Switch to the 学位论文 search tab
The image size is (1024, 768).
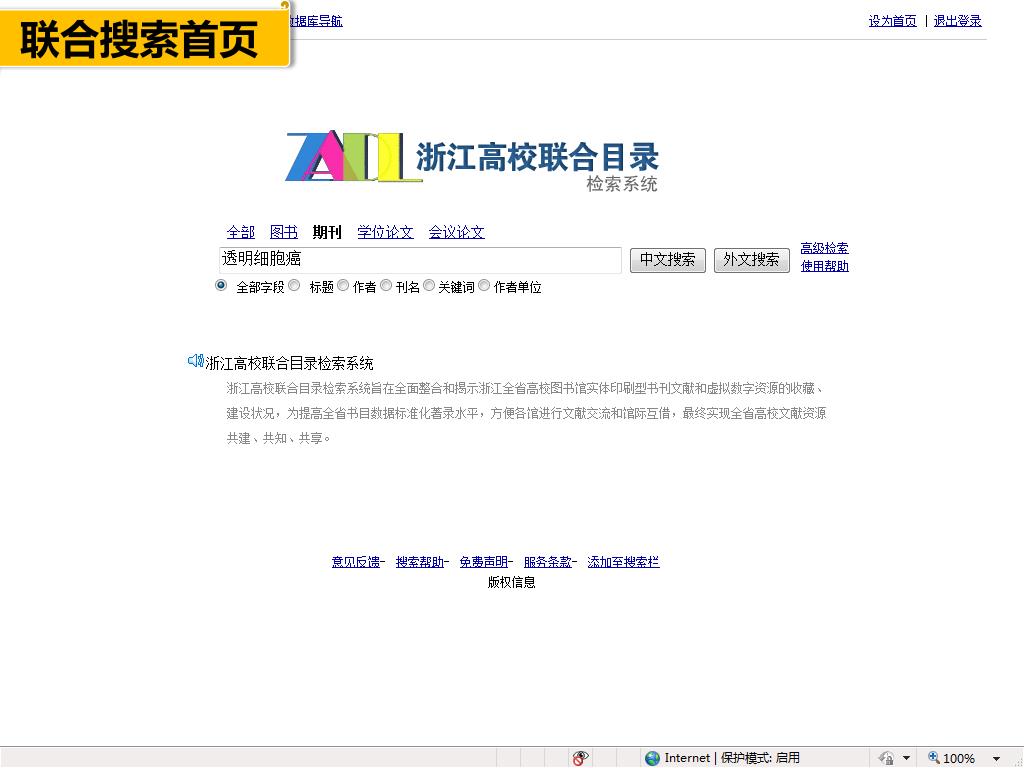tap(385, 232)
